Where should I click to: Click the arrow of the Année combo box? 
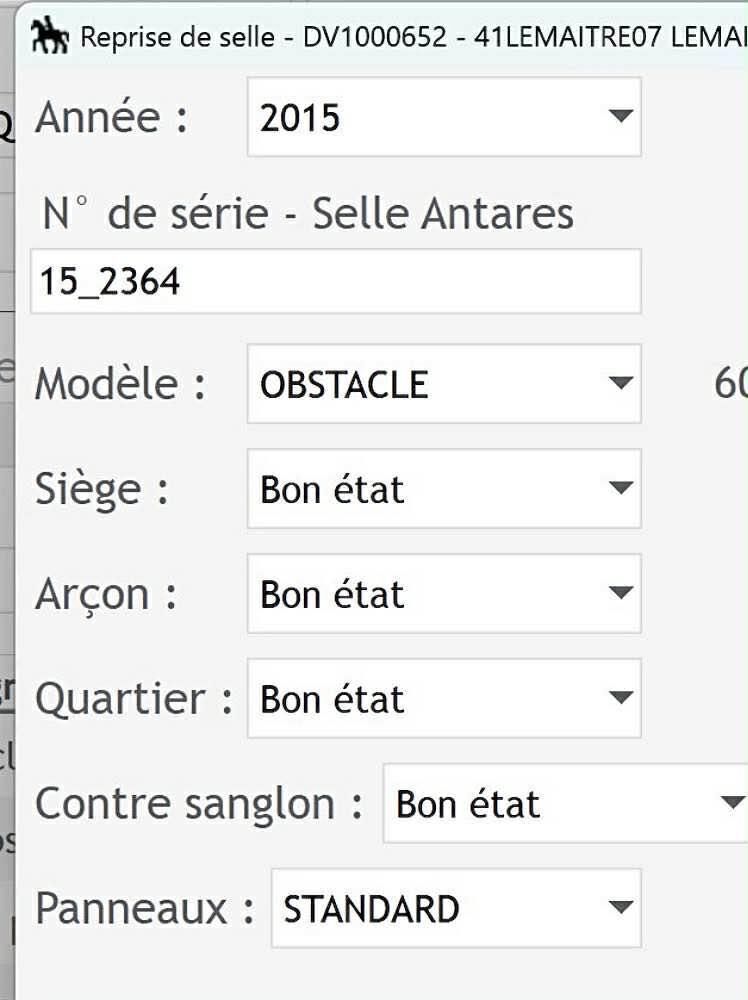(621, 117)
